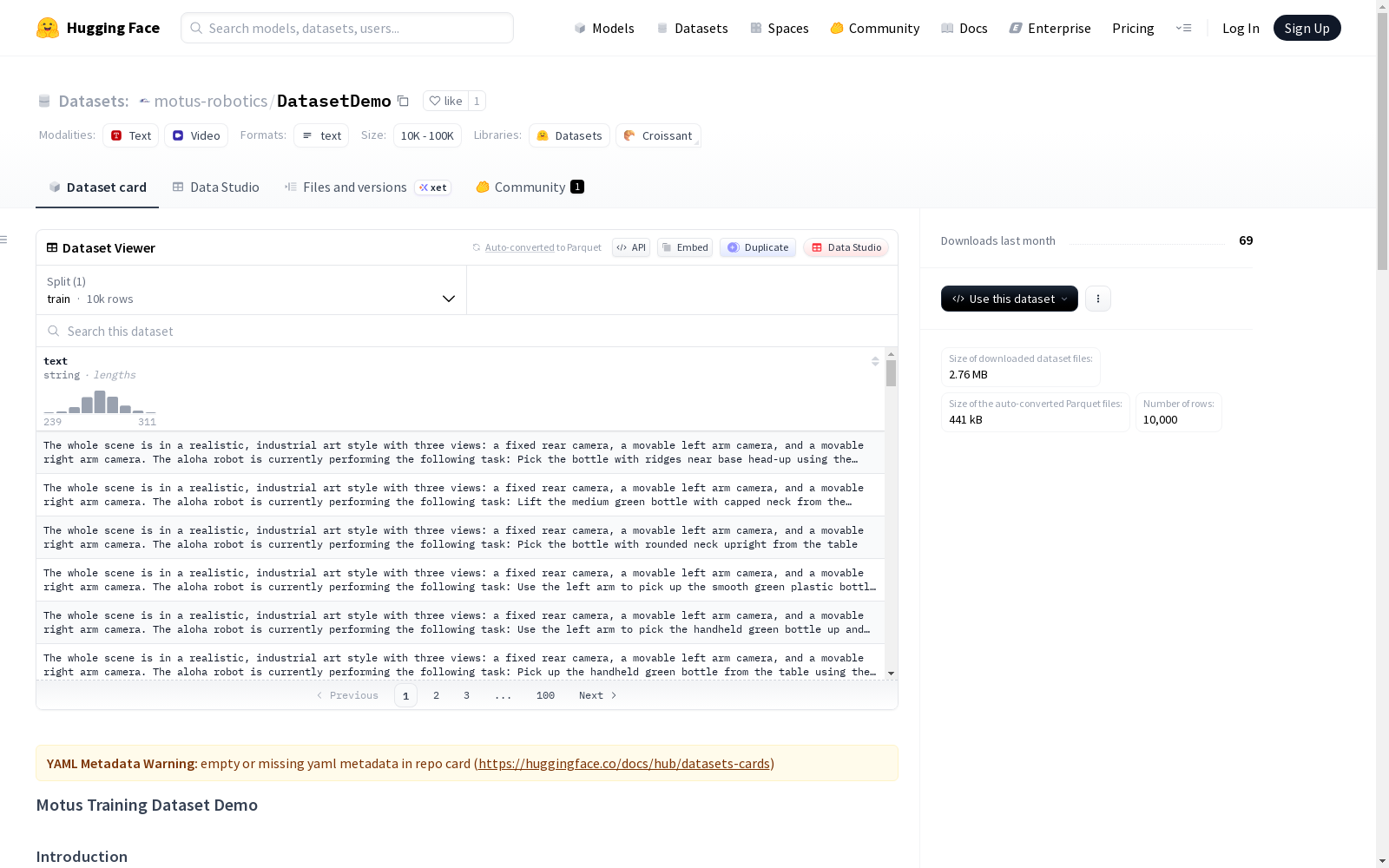Click the API button in Dataset Viewer
1389x868 pixels.
(631, 247)
